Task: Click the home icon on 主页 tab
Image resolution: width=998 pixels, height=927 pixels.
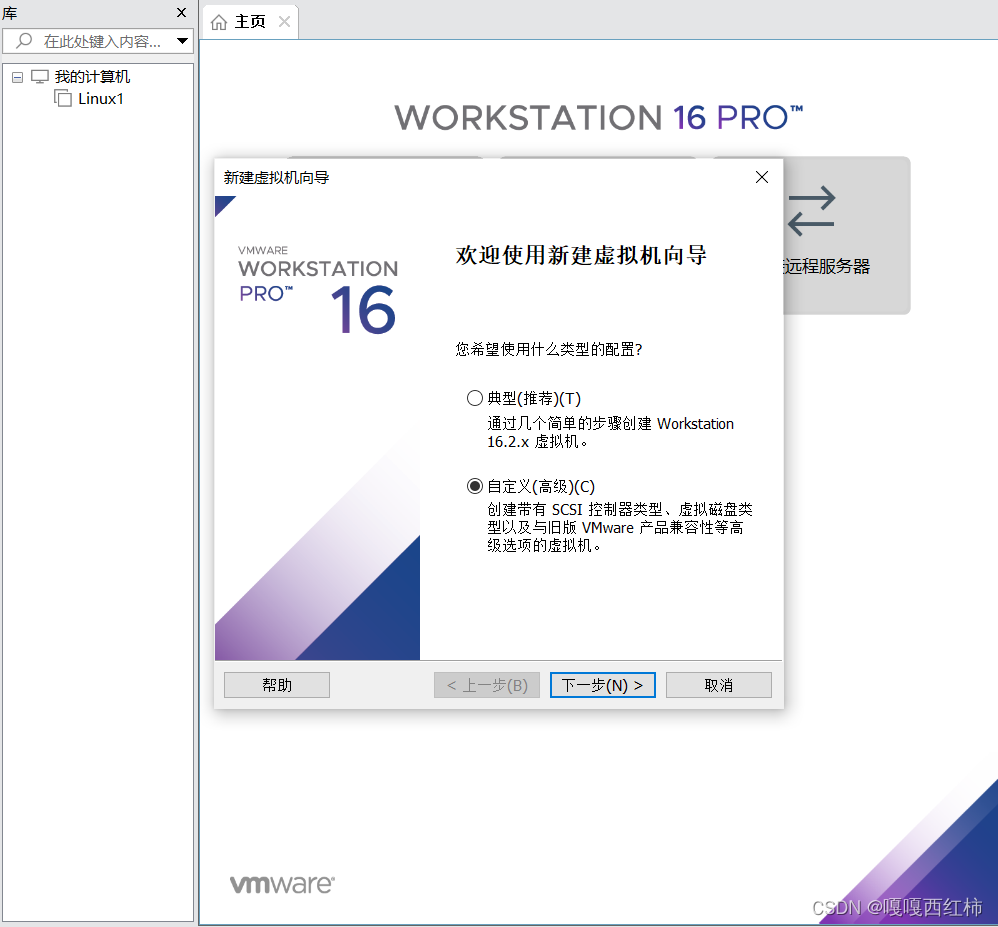Action: 219,22
